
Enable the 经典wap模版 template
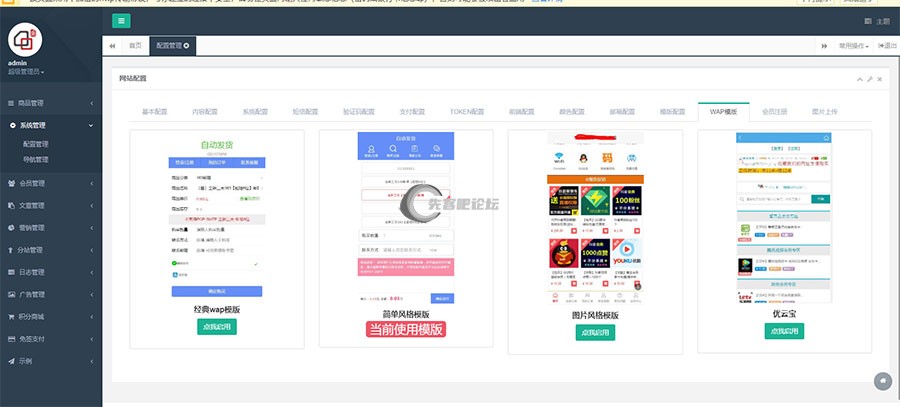pyautogui.click(x=217, y=327)
